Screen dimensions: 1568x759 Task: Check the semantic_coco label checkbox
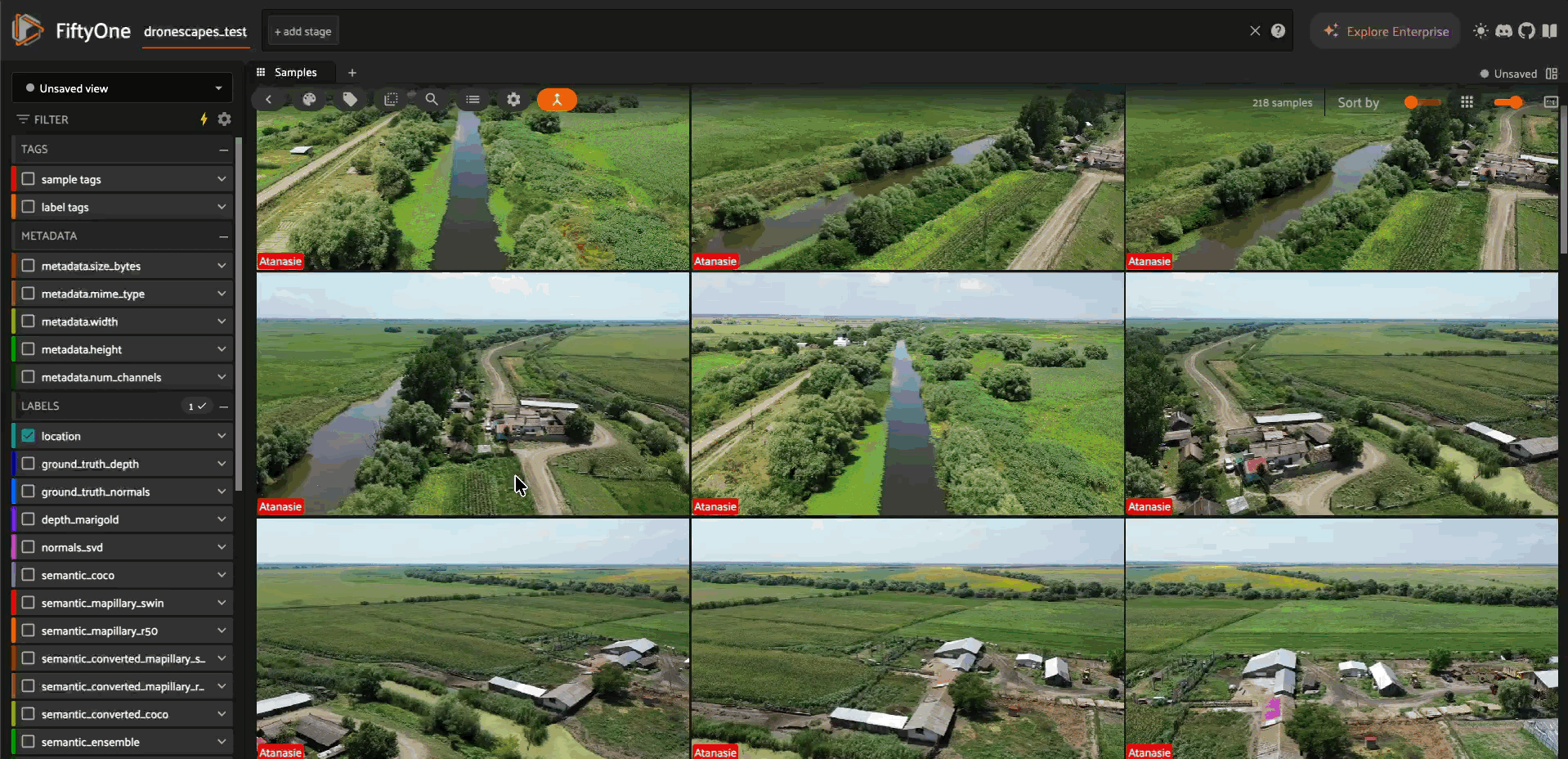(x=29, y=575)
